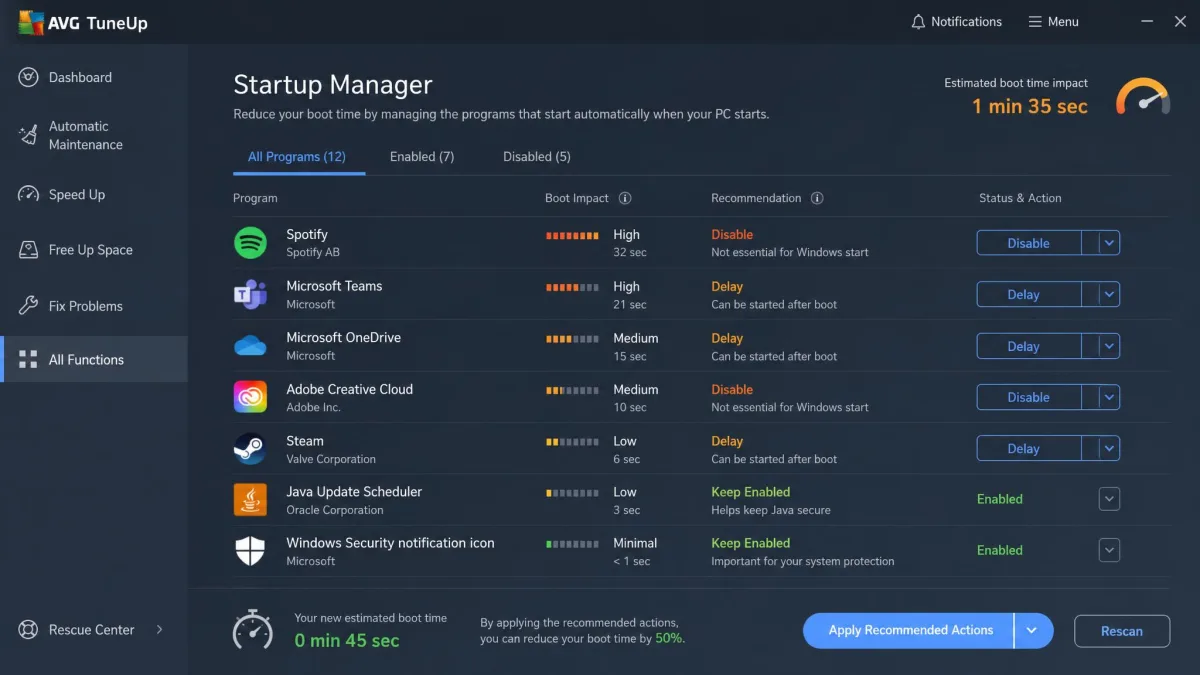1200x675 pixels.
Task: Open the Dashboard sidebar icon
Action: (x=28, y=77)
